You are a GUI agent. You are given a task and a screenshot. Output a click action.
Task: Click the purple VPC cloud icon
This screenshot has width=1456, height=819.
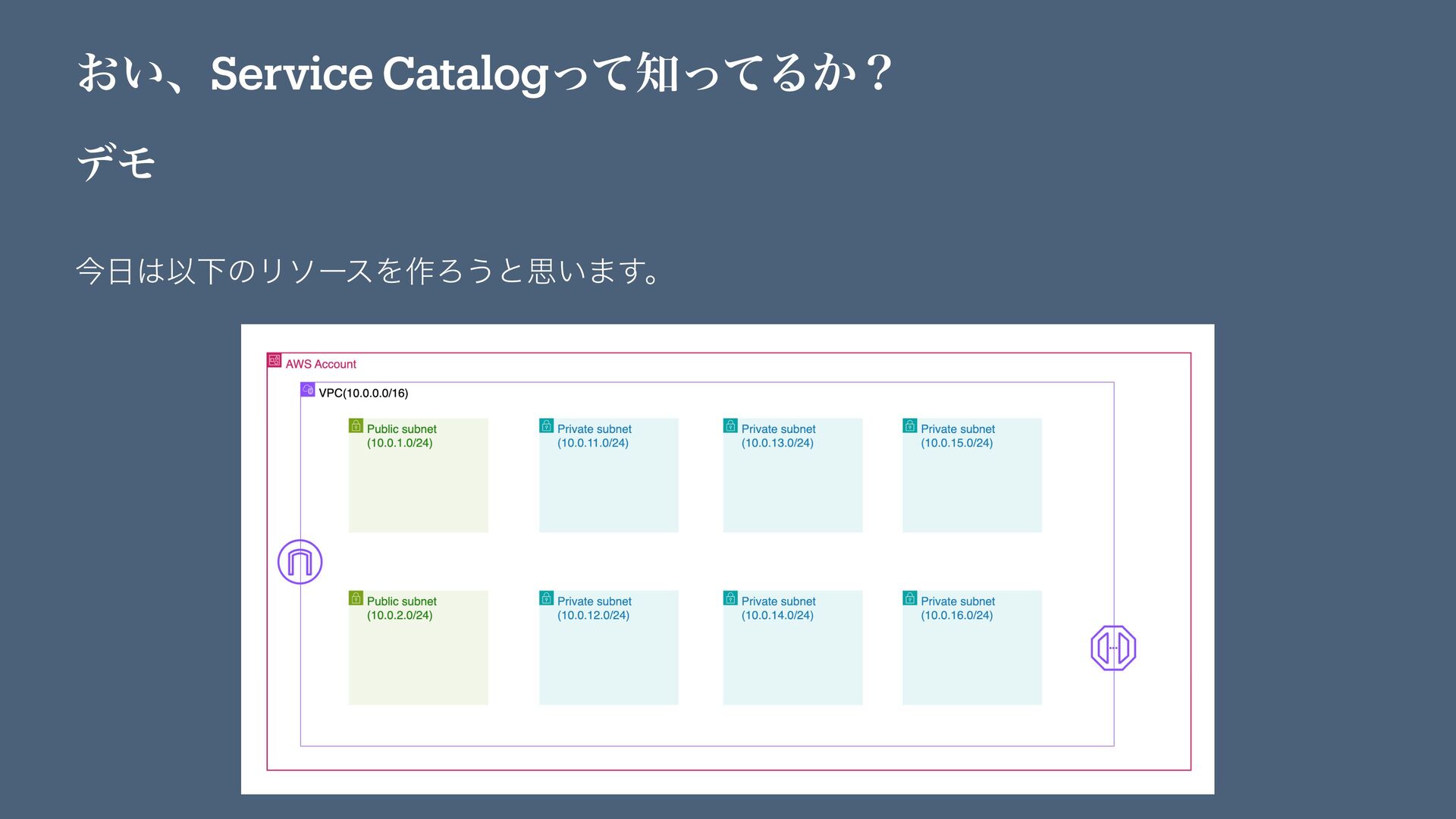308,390
